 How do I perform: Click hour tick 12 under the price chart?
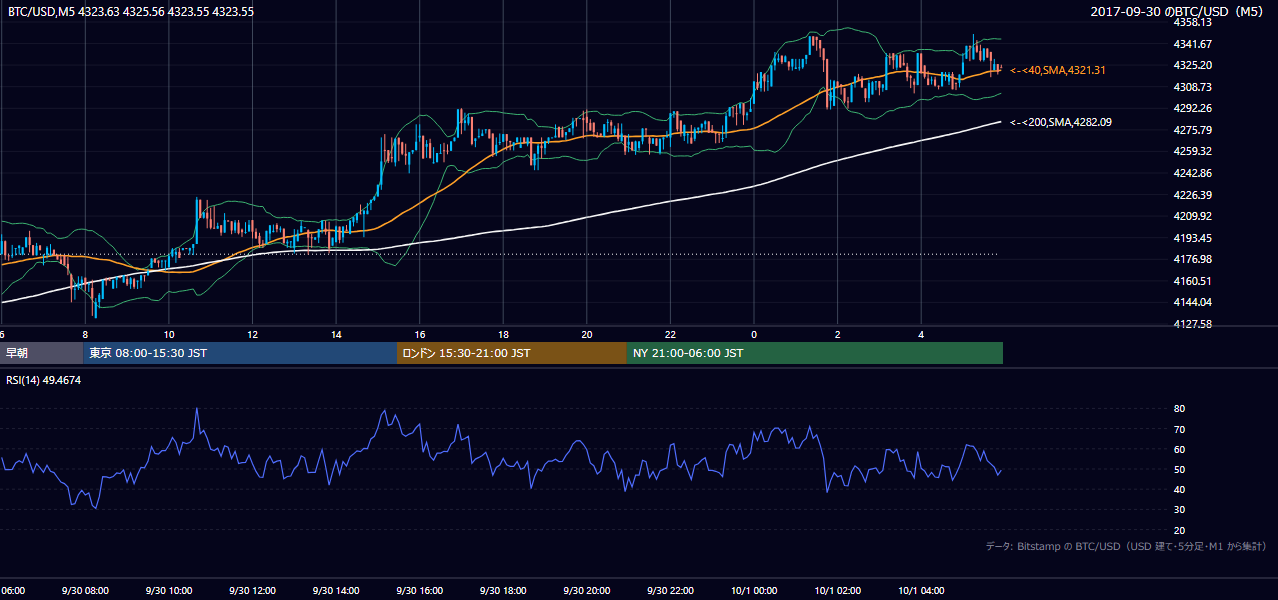coord(252,335)
